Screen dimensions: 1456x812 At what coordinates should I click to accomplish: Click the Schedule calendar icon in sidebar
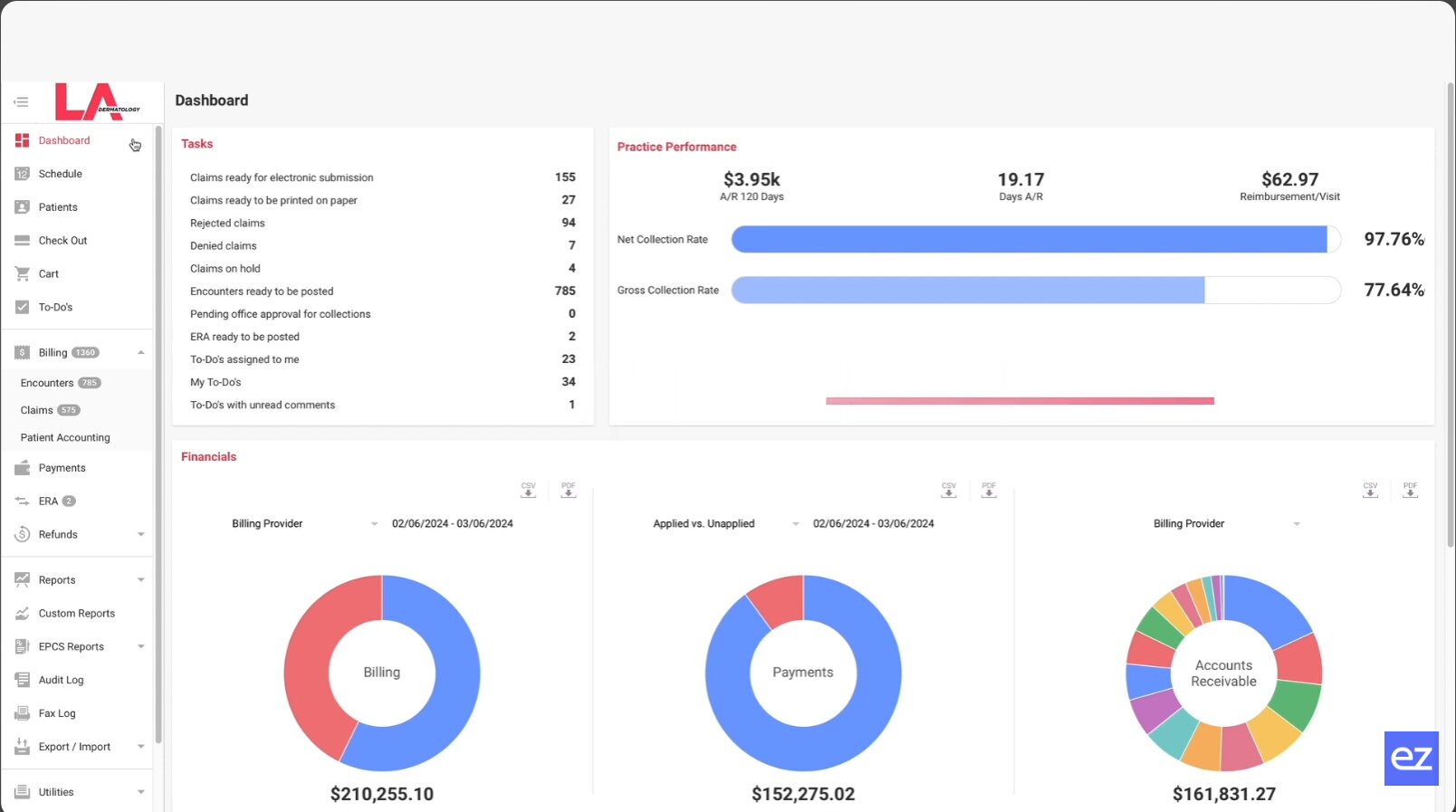click(x=23, y=174)
